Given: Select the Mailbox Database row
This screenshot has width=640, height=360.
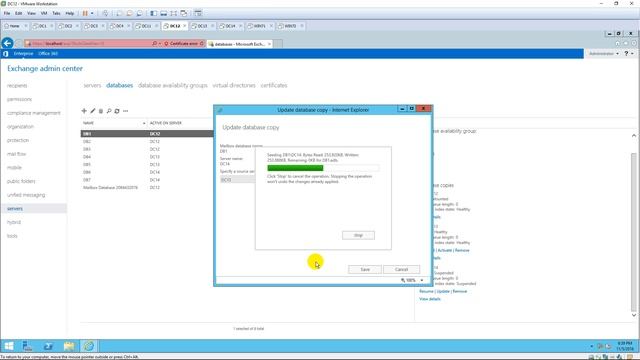Looking at the screenshot, I should pos(147,188).
